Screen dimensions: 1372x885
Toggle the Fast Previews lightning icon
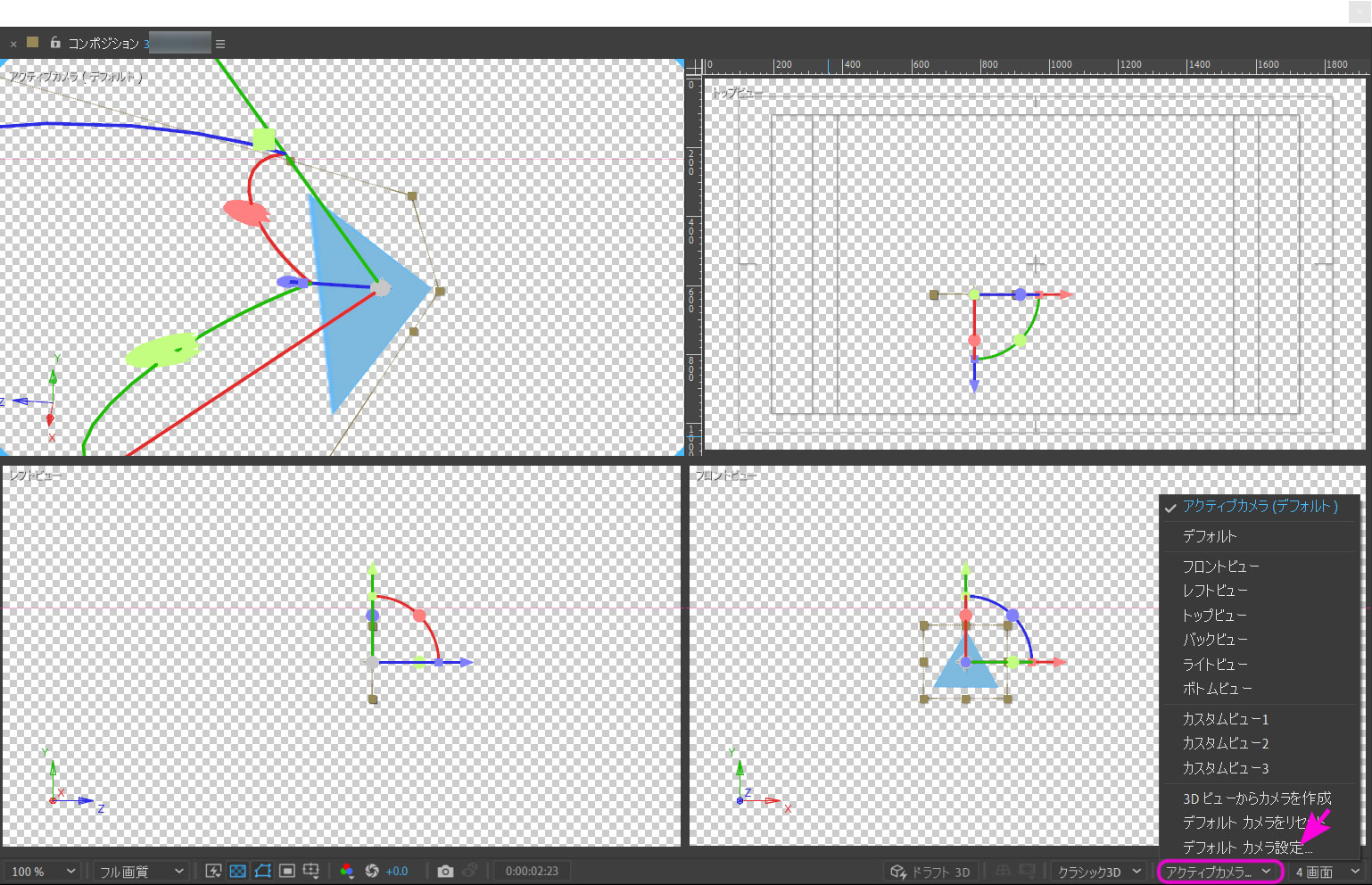(213, 871)
